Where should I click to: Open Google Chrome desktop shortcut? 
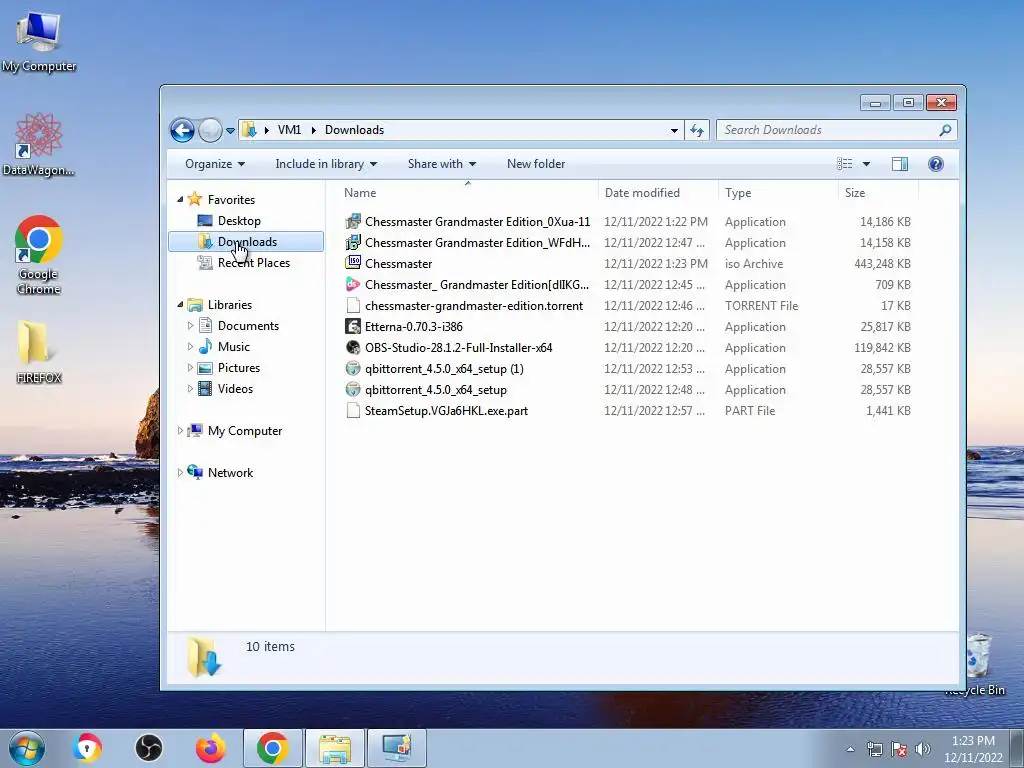tap(39, 255)
